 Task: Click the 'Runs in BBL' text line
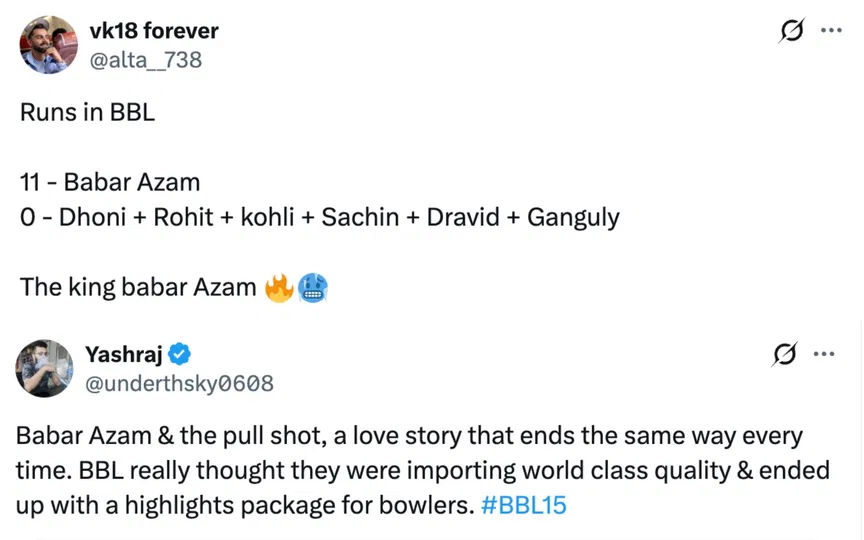click(88, 112)
